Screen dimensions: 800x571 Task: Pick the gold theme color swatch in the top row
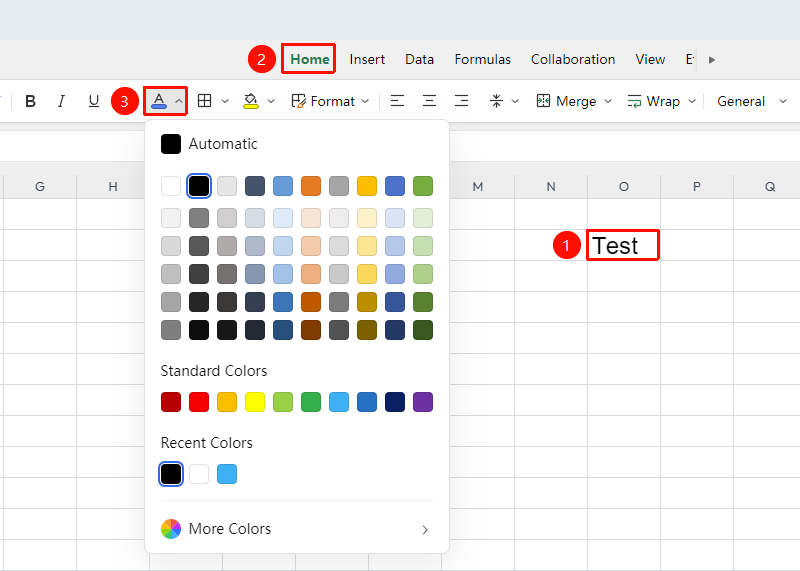[367, 186]
